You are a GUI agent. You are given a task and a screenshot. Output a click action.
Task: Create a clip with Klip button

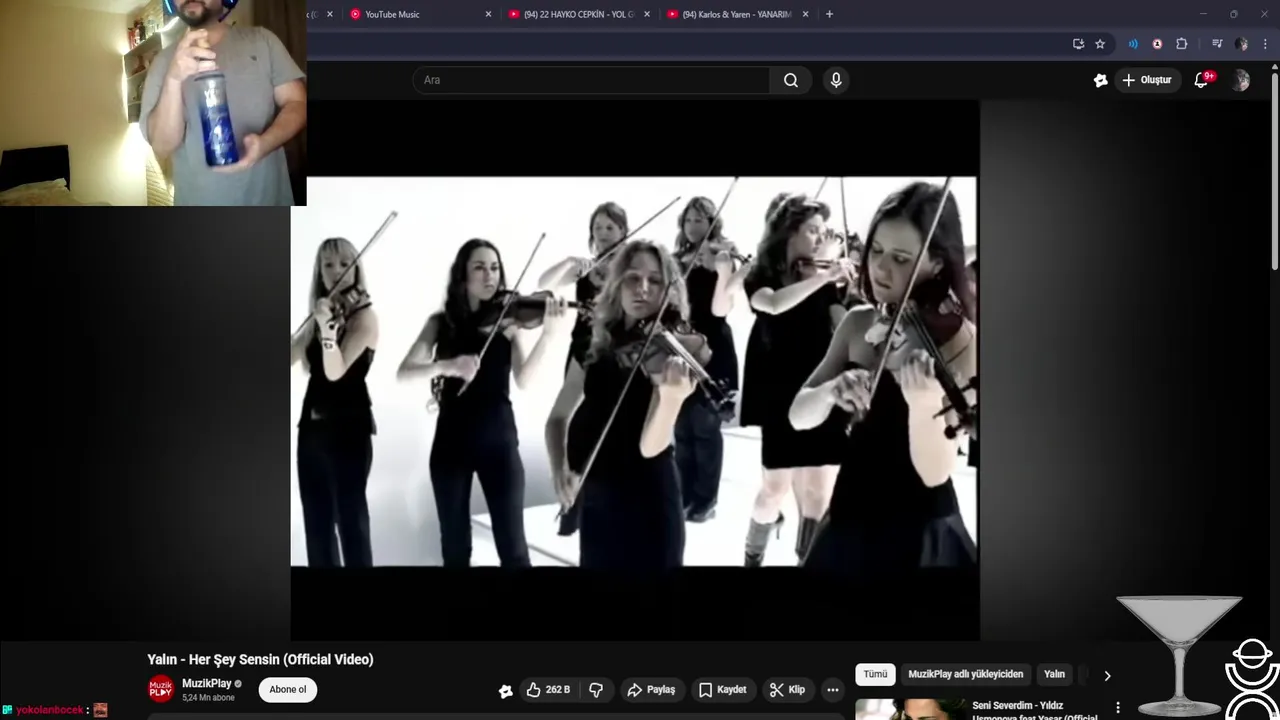(x=787, y=690)
